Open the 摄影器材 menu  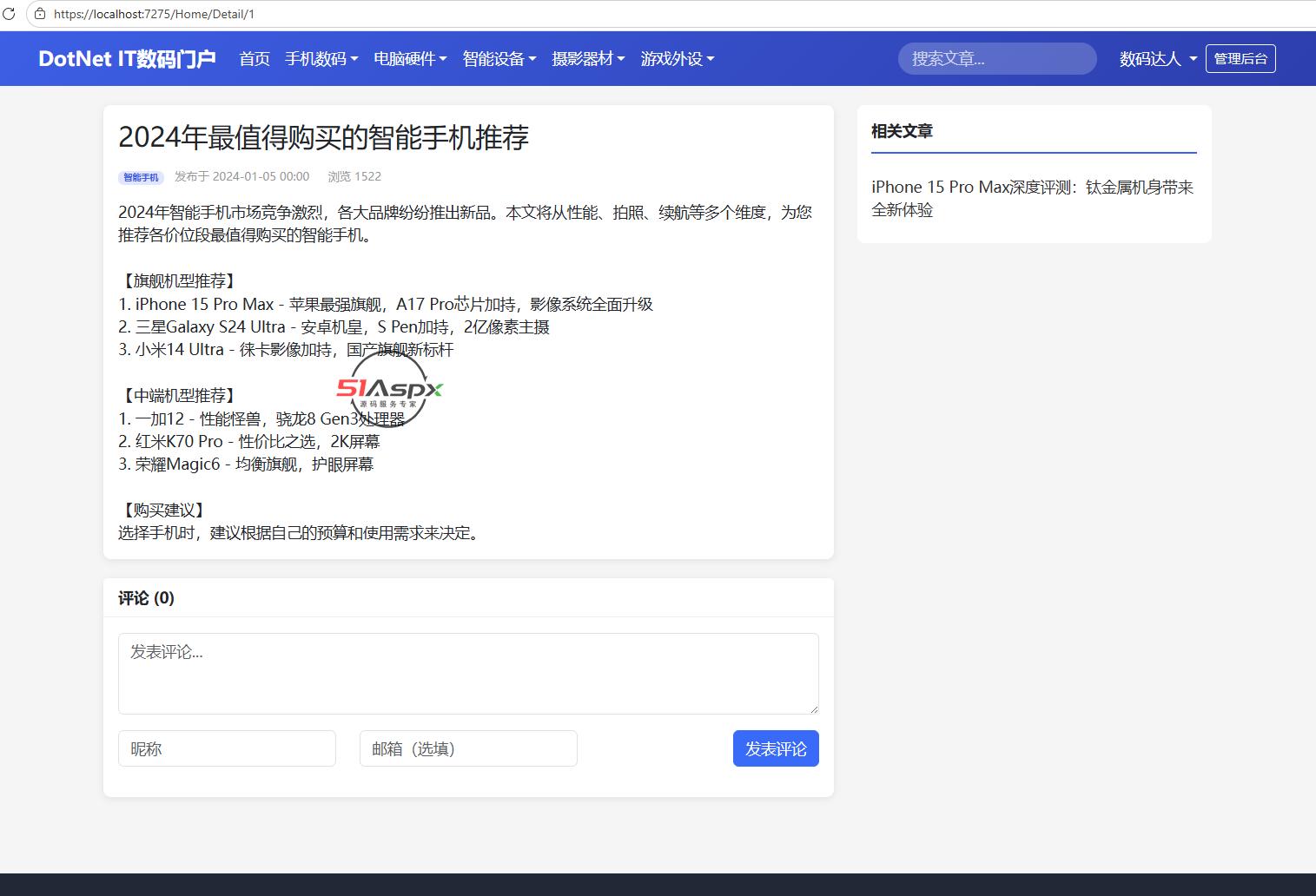coord(588,58)
